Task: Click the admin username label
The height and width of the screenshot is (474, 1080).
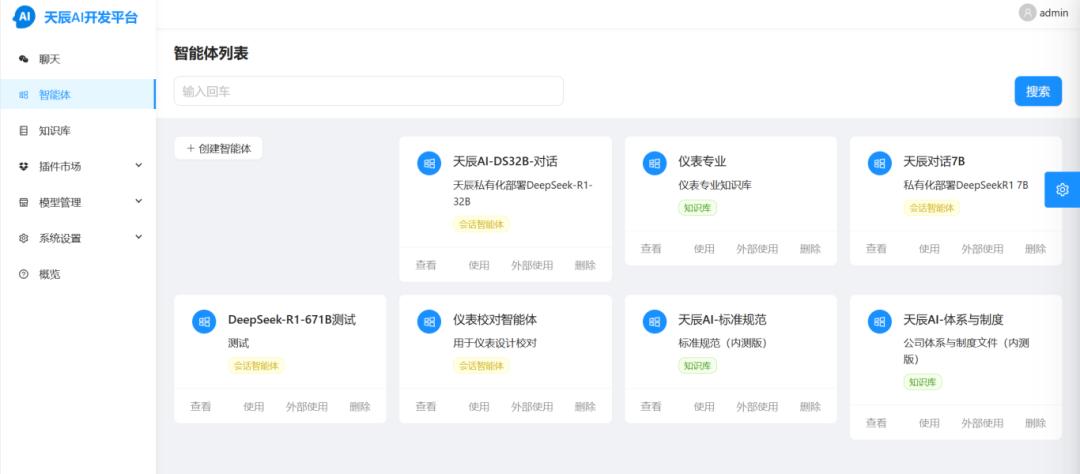Action: tap(1054, 12)
